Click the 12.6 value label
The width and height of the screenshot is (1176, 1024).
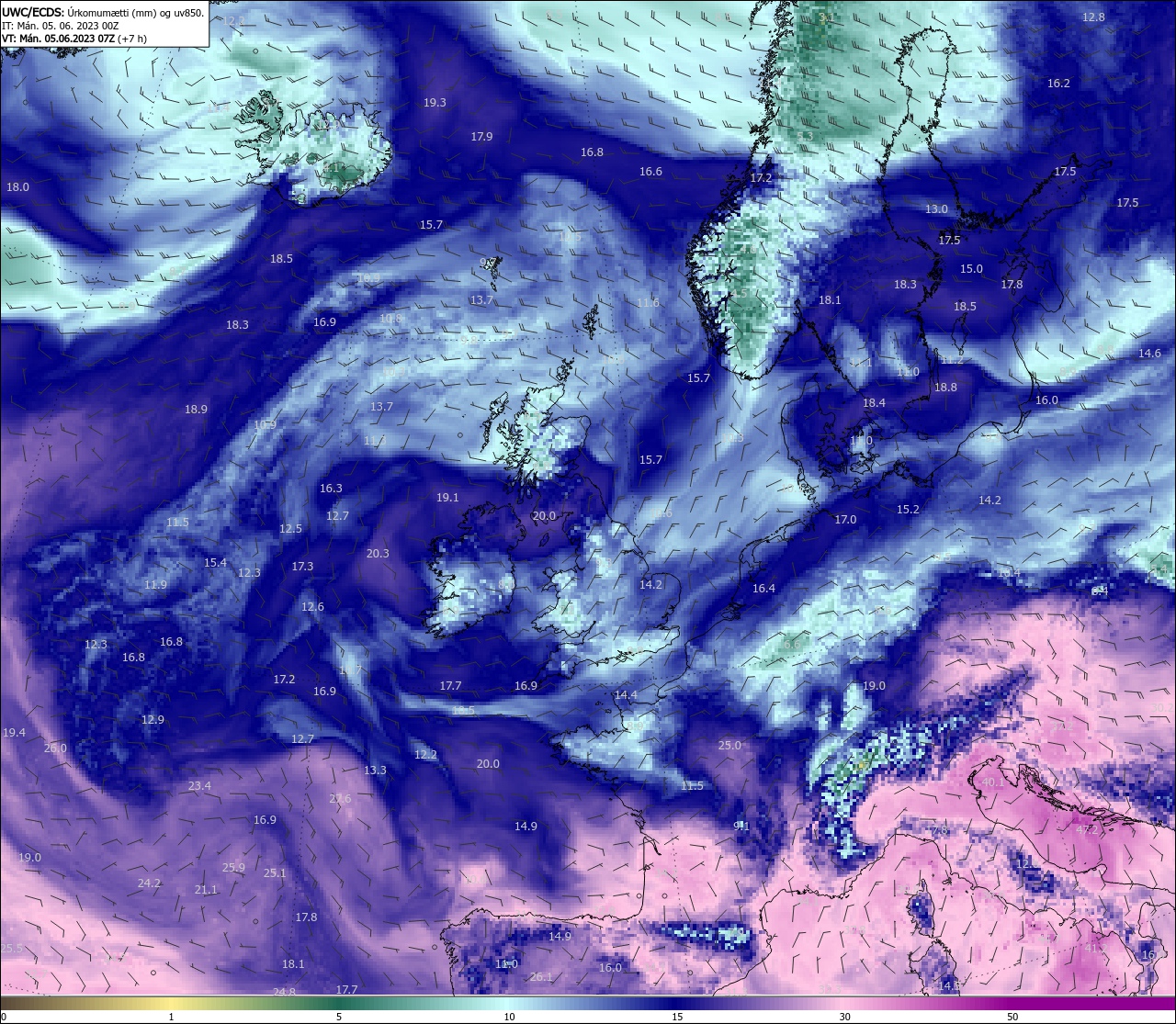(312, 607)
